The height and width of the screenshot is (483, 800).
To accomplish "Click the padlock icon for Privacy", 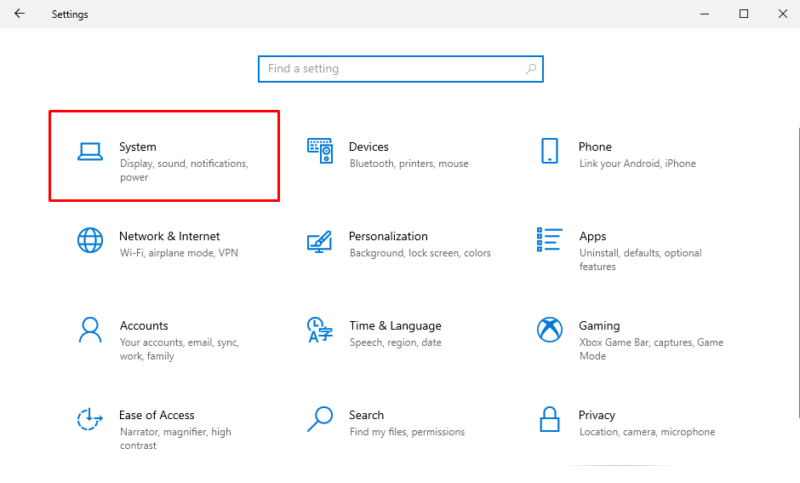I will [x=549, y=419].
